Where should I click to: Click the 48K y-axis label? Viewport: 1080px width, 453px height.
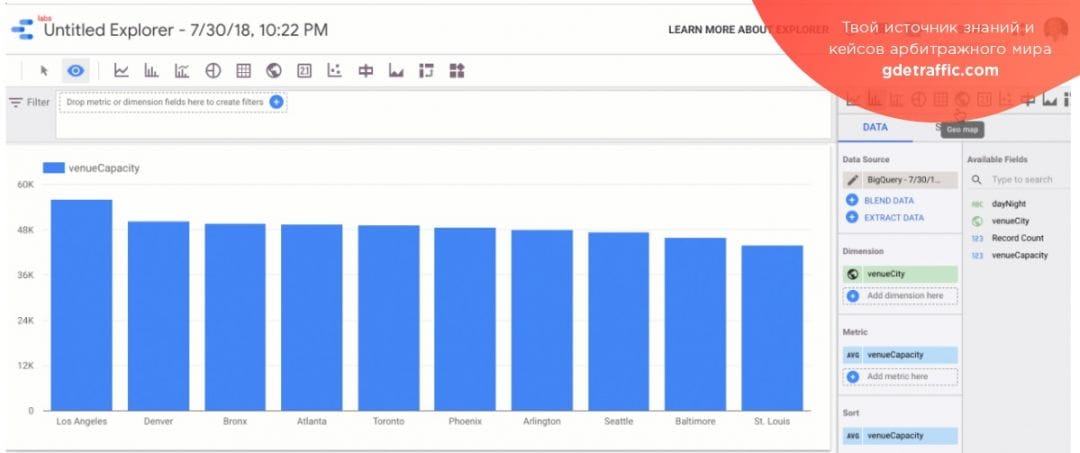pos(25,230)
